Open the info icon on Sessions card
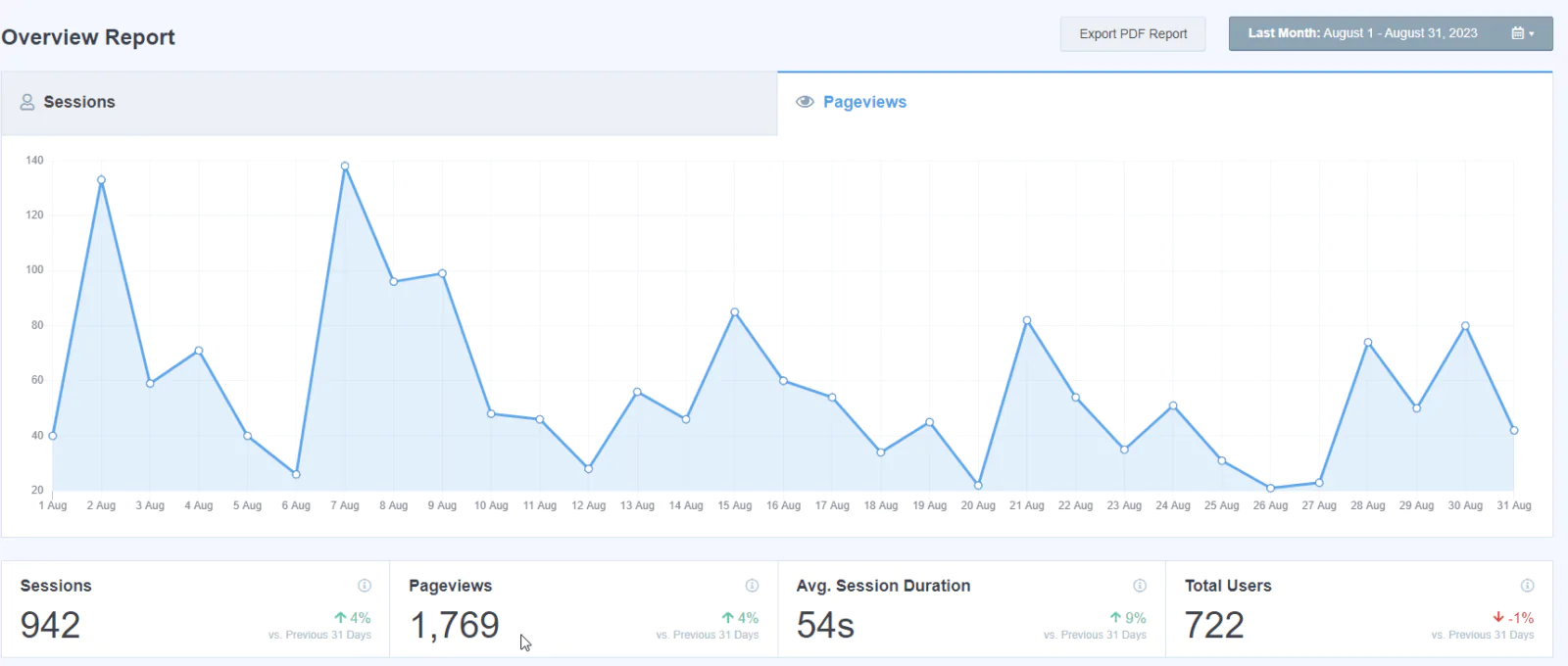The height and width of the screenshot is (666, 1568). click(365, 586)
